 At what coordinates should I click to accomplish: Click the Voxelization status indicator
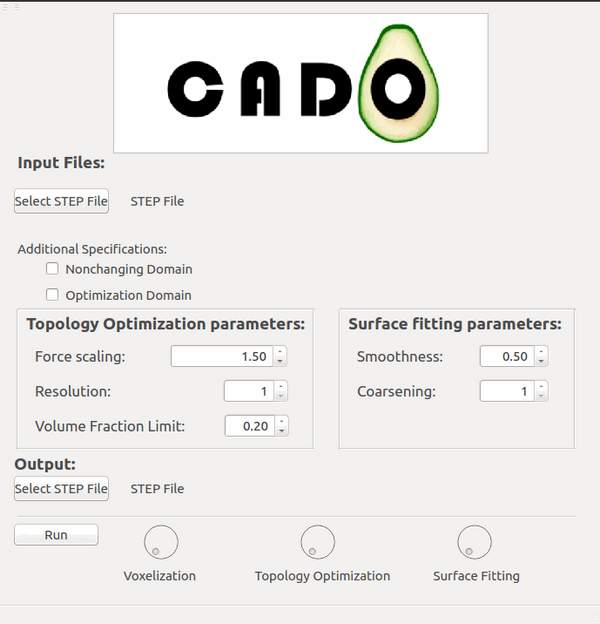(x=161, y=542)
